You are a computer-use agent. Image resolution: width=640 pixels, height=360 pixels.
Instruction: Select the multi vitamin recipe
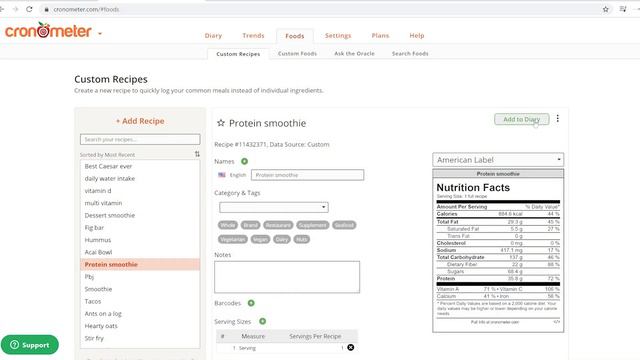(140, 203)
